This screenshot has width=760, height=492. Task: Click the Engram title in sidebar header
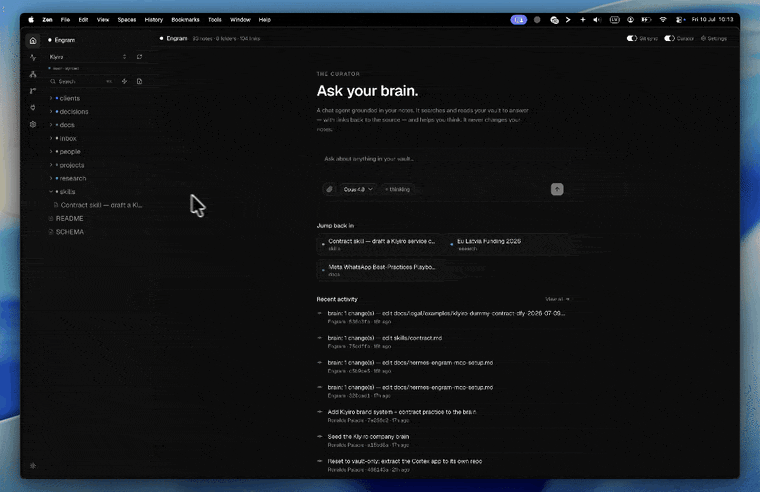coord(64,40)
